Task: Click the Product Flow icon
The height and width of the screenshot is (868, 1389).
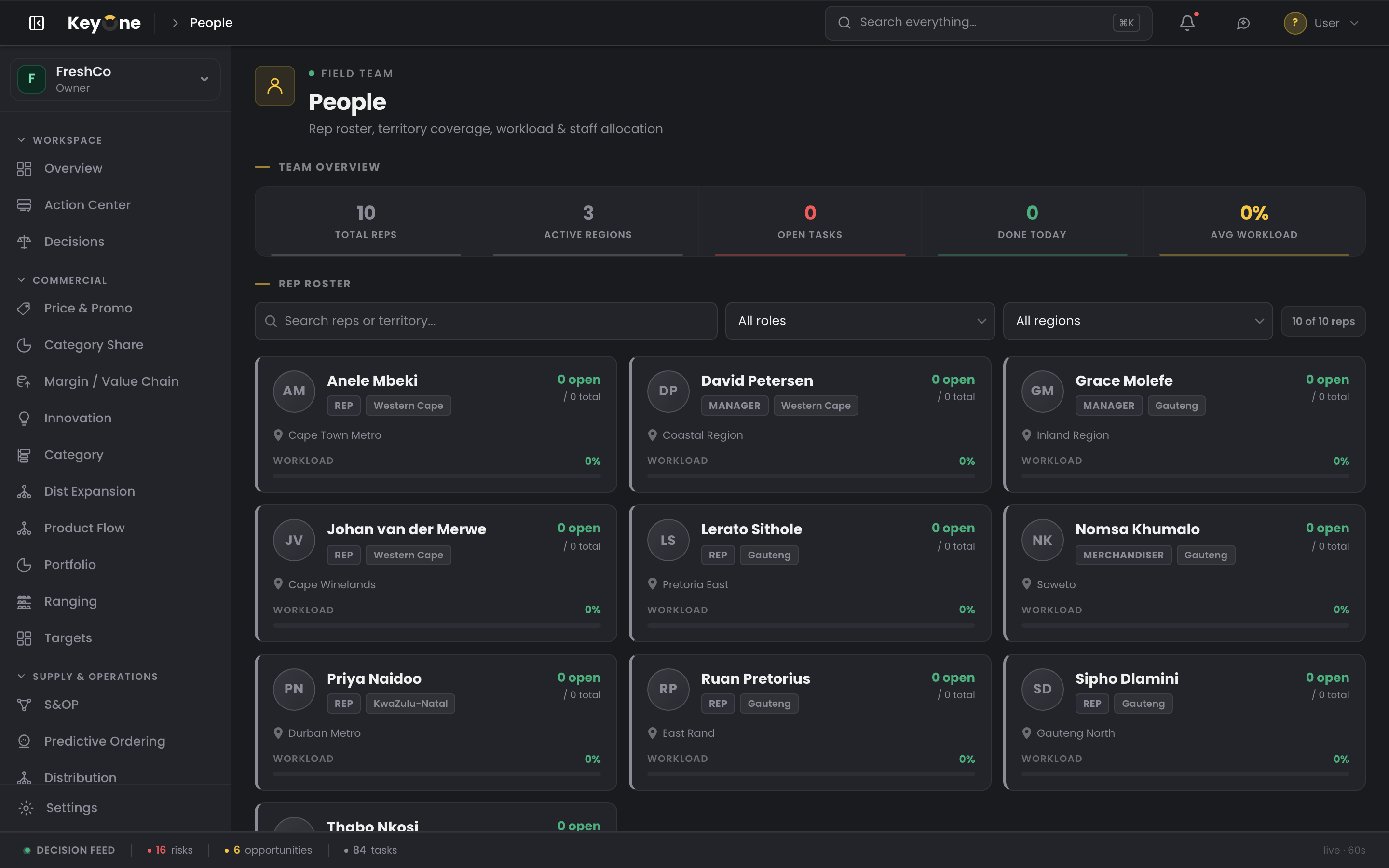Action: pyautogui.click(x=24, y=528)
